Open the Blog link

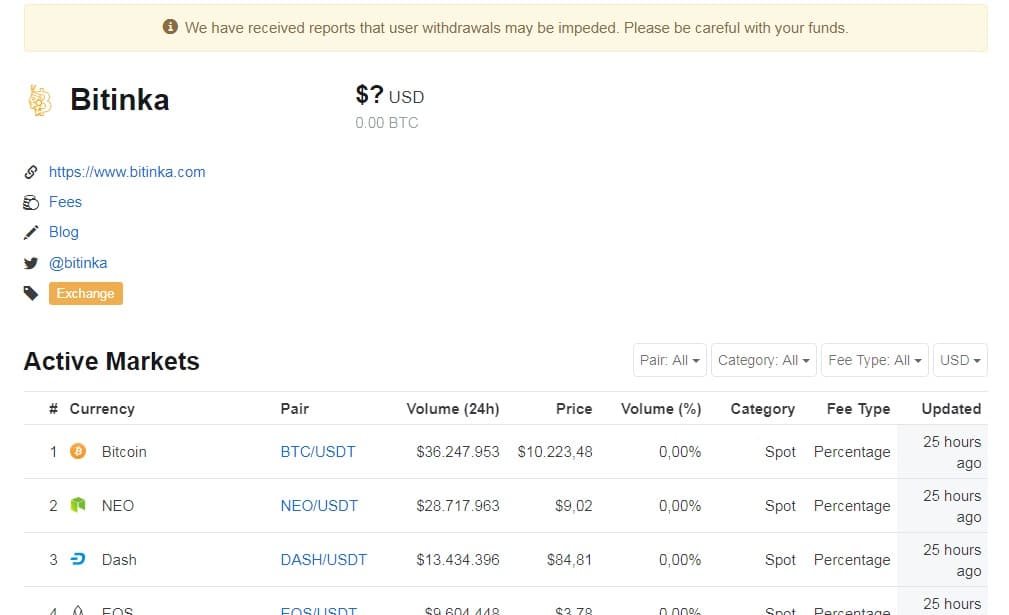[x=64, y=232]
